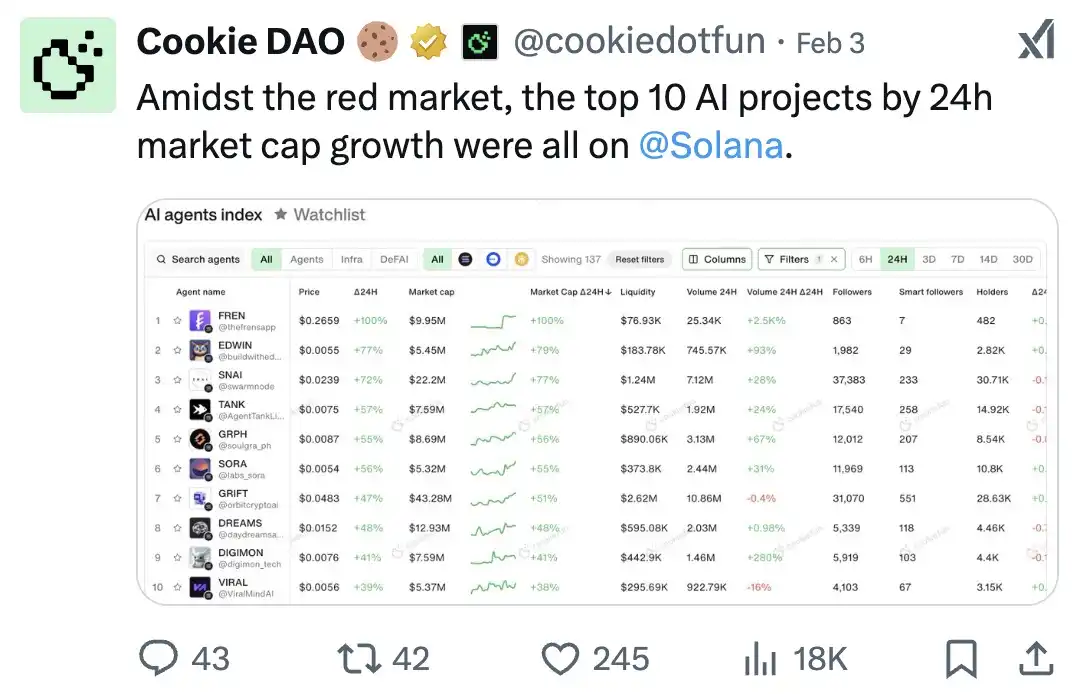Viewport: 1080px width, 694px height.
Task: Share the tweet via share icon
Action: coord(1036,657)
